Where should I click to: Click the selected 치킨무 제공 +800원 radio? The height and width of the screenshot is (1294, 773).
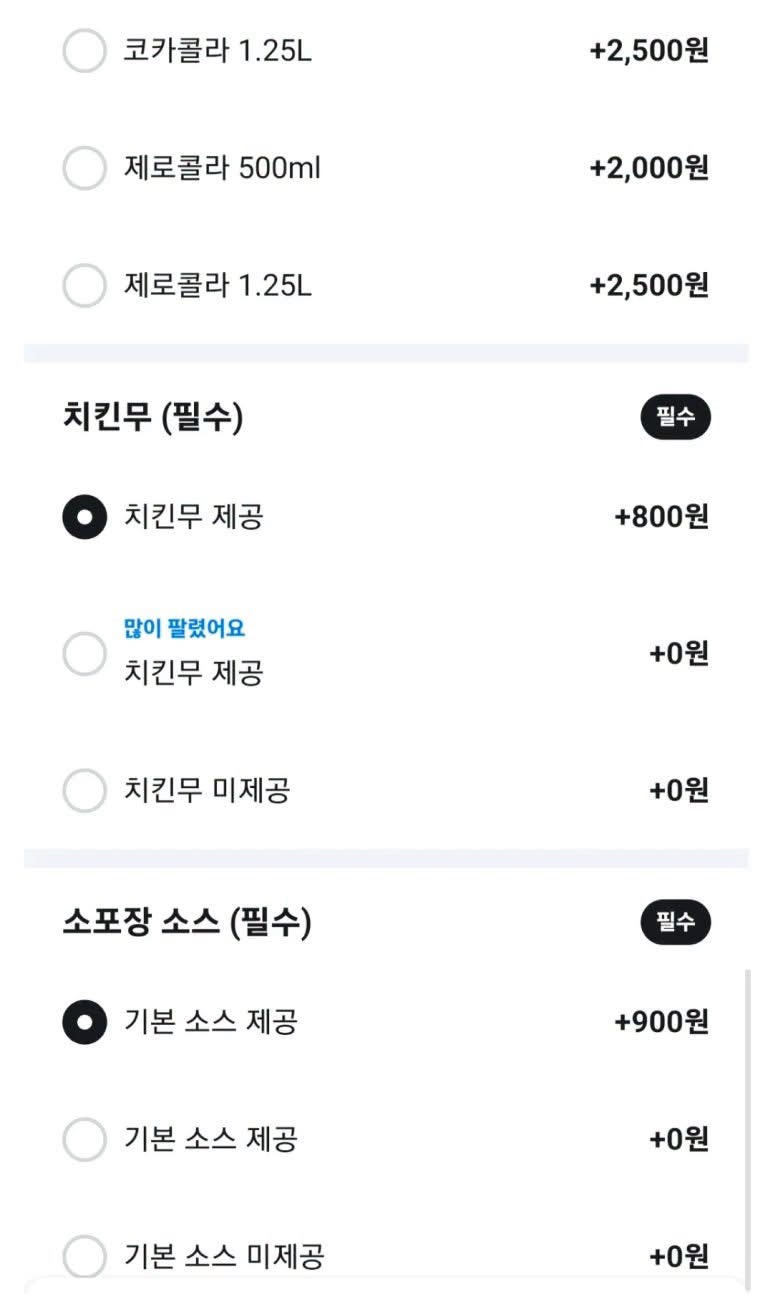point(84,517)
